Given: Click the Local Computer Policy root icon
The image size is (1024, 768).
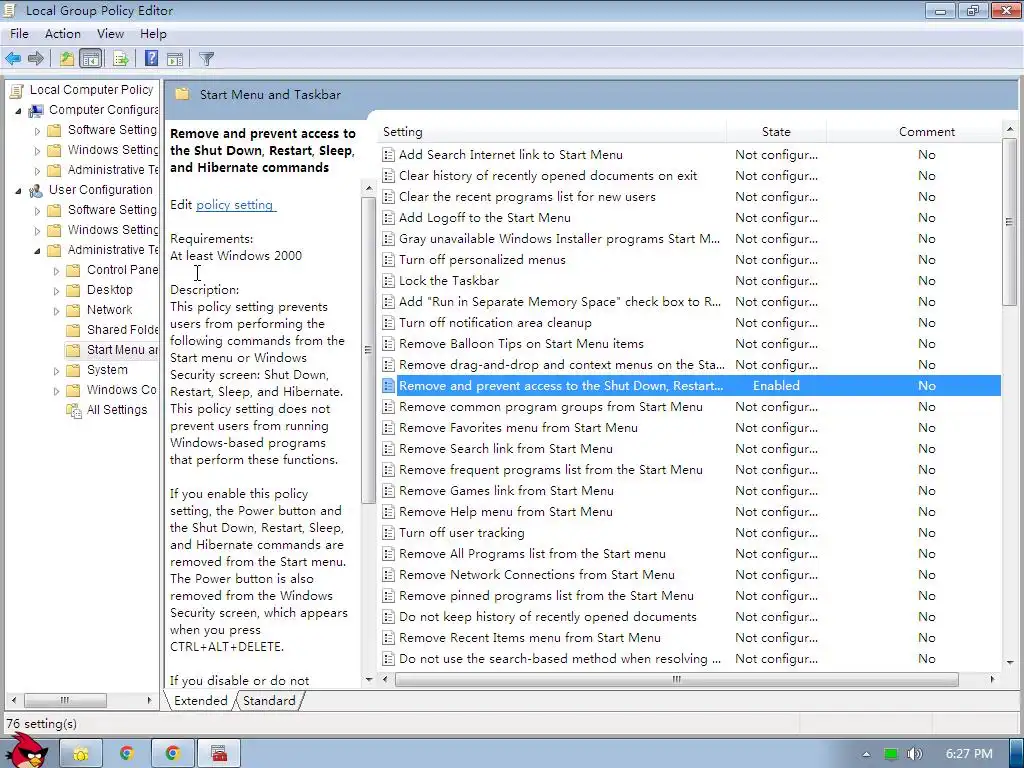Looking at the screenshot, I should point(17,90).
